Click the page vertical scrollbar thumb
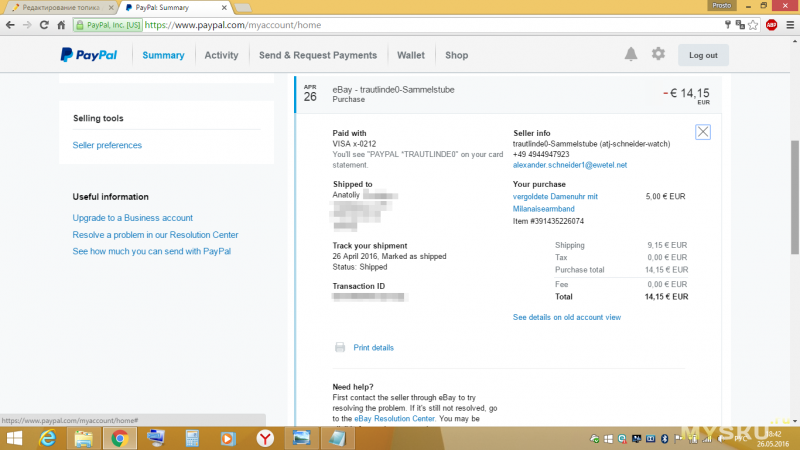The image size is (800, 450). click(795, 196)
